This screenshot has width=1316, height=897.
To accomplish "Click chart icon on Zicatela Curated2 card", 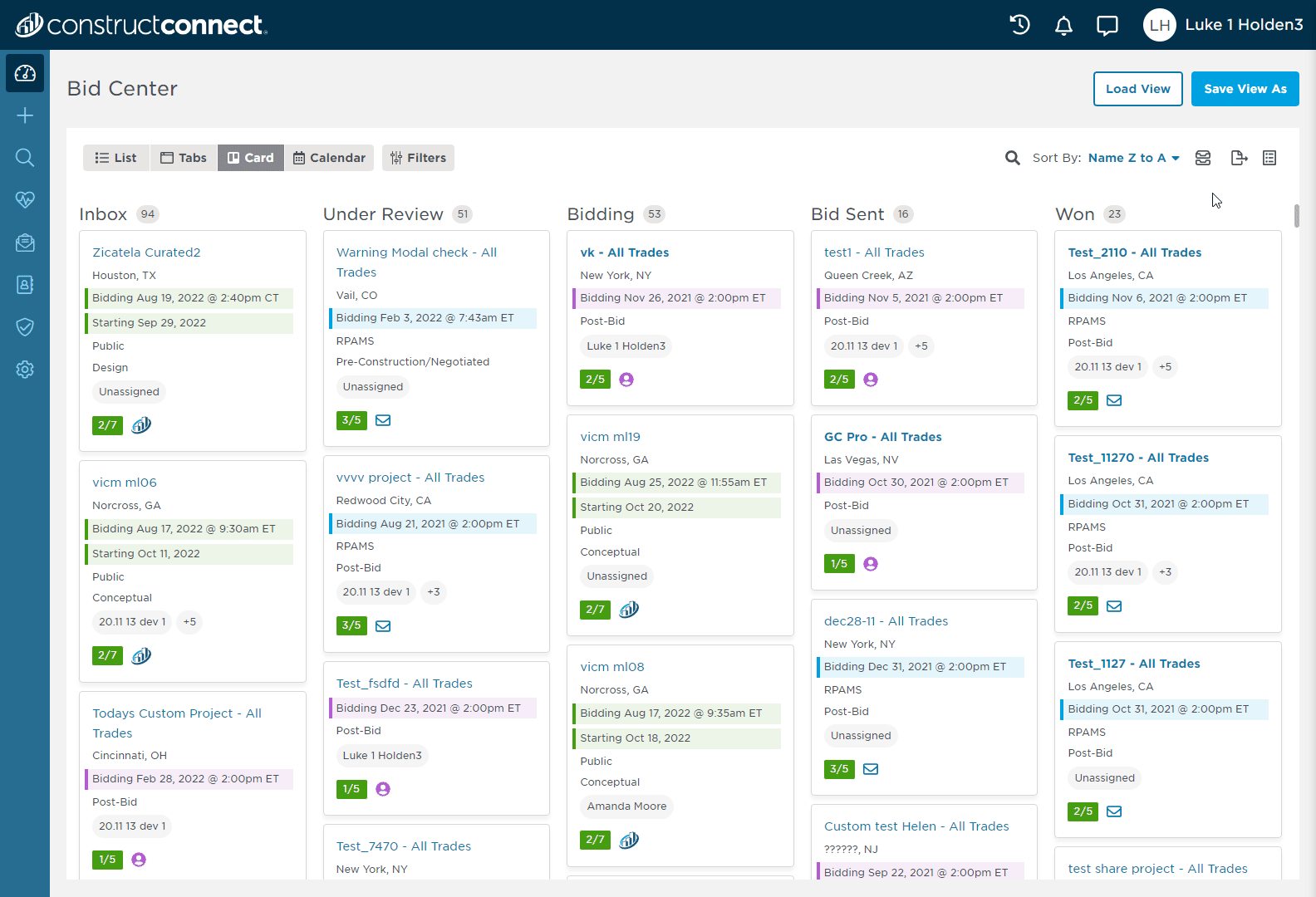I will 141,425.
